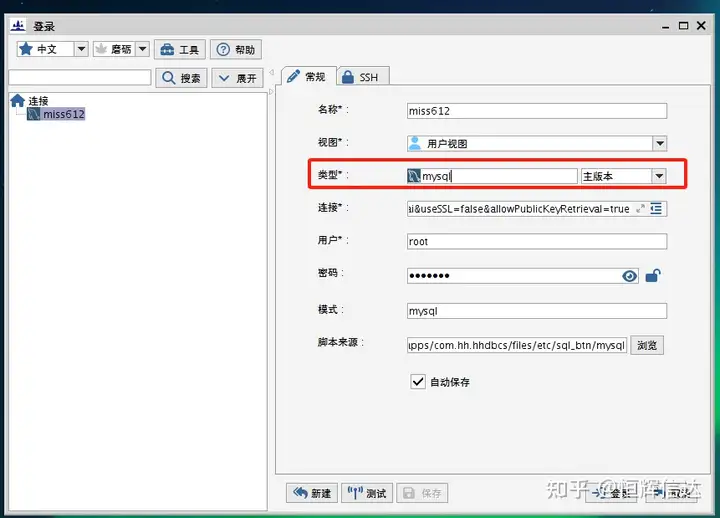Click the 展开 expand button

(x=237, y=78)
